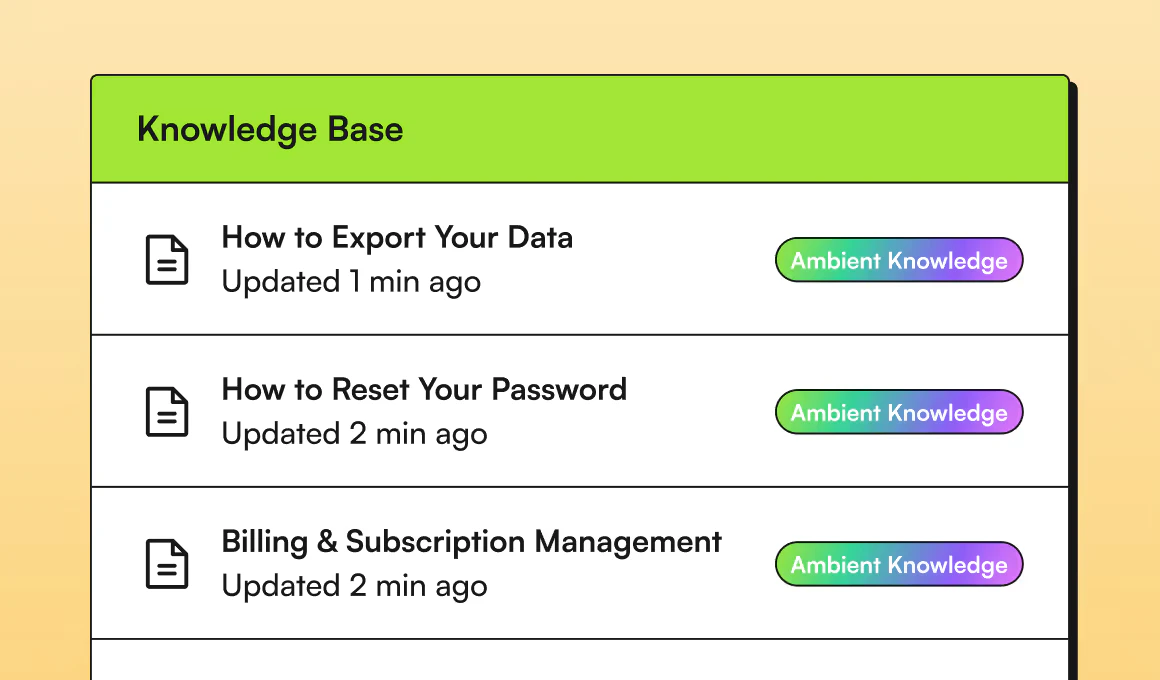Image resolution: width=1160 pixels, height=680 pixels.
Task: Open the How to Reset Your Password article title
Action: 424,390
